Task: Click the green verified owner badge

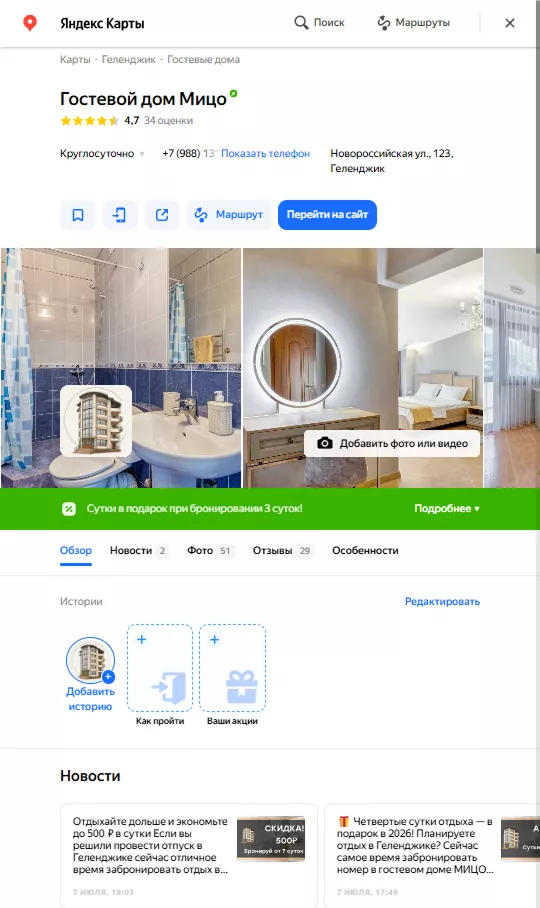Action: 233,93
